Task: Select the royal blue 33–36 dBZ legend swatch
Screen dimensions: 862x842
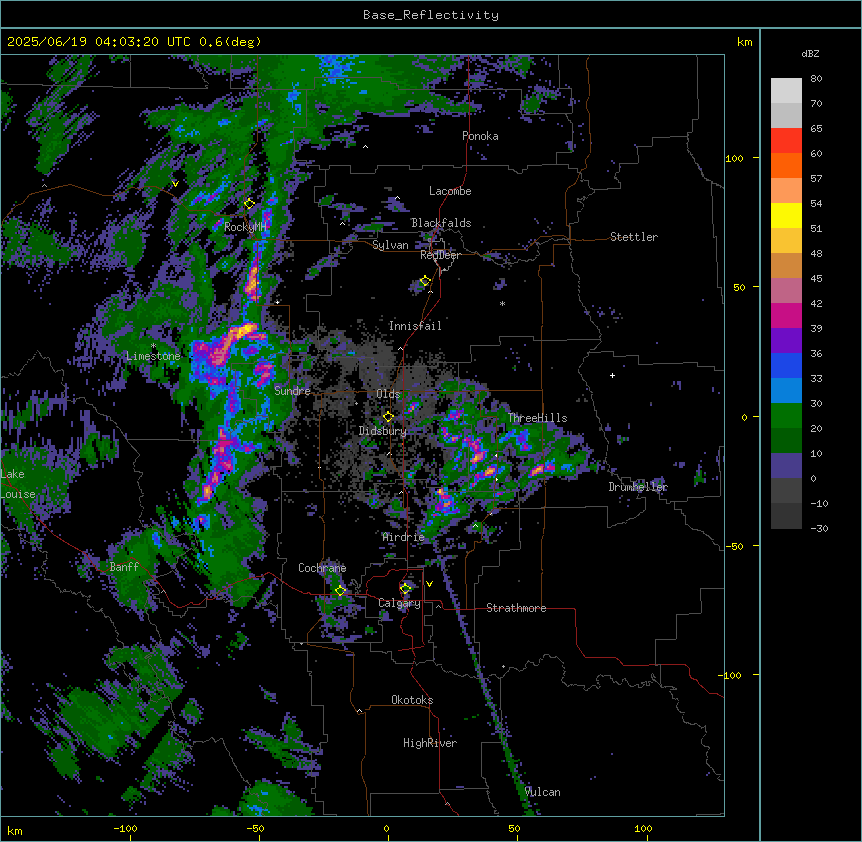Action: (x=786, y=366)
